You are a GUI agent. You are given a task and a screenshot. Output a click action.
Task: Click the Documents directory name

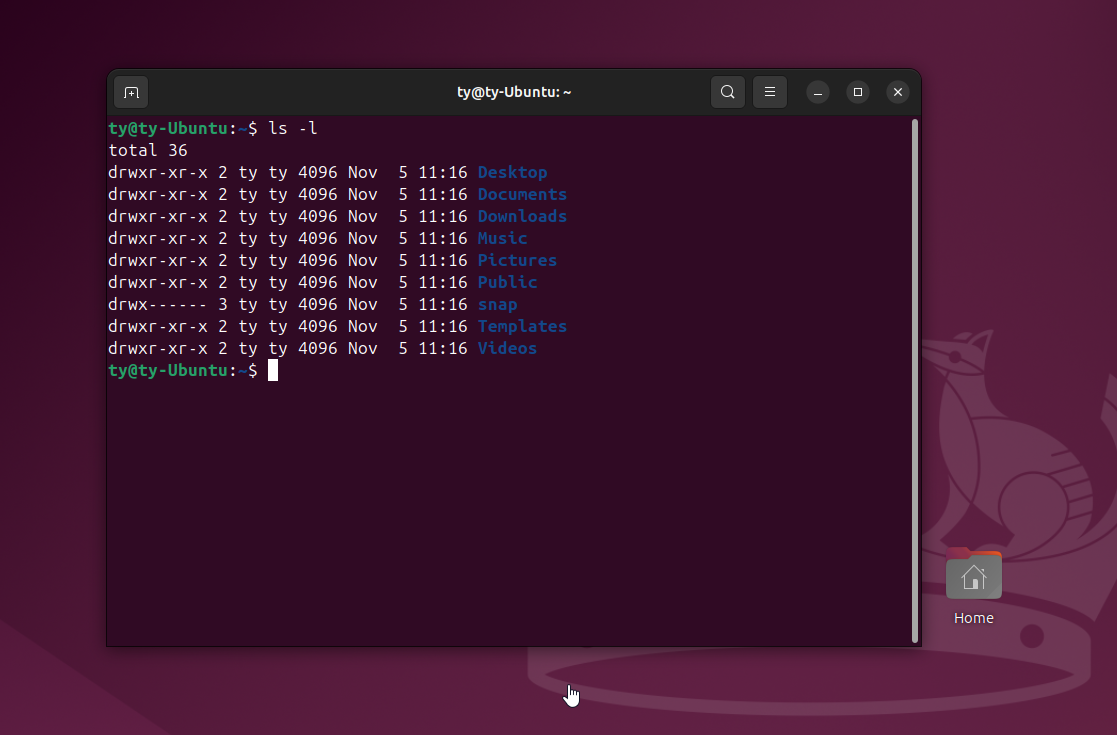522,194
